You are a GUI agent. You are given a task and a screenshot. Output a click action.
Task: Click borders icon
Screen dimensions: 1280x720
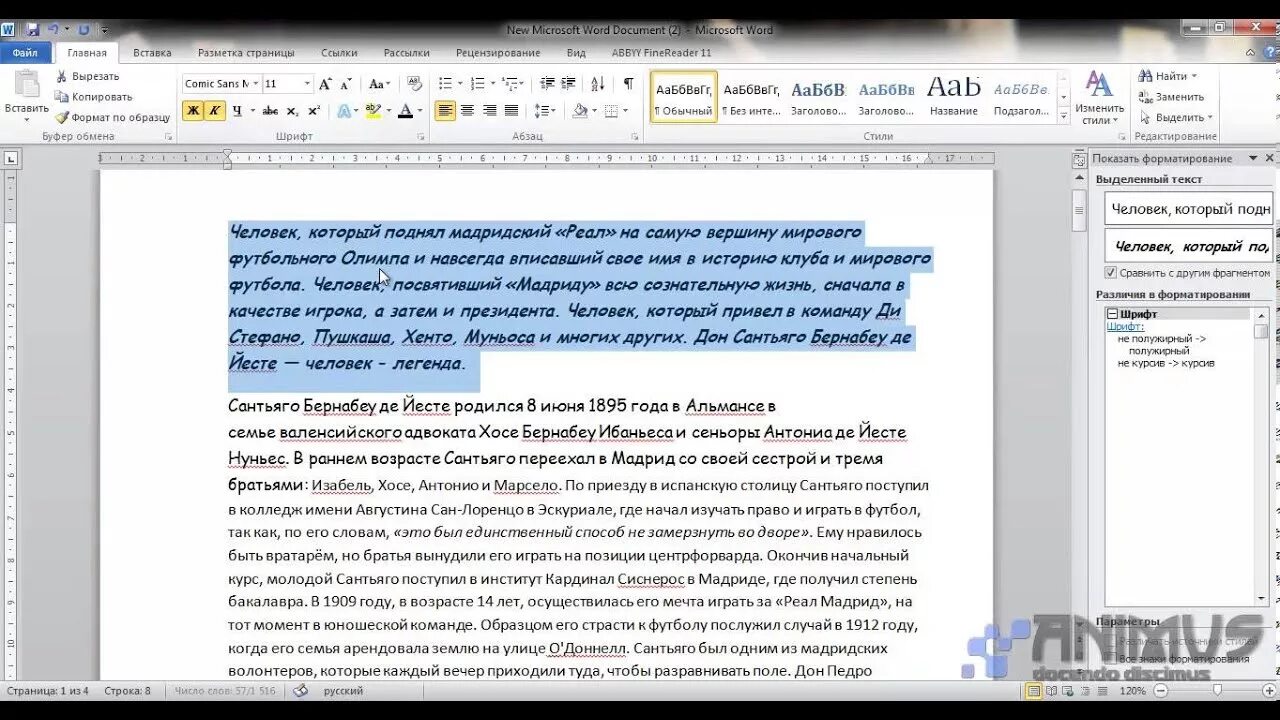coord(611,111)
